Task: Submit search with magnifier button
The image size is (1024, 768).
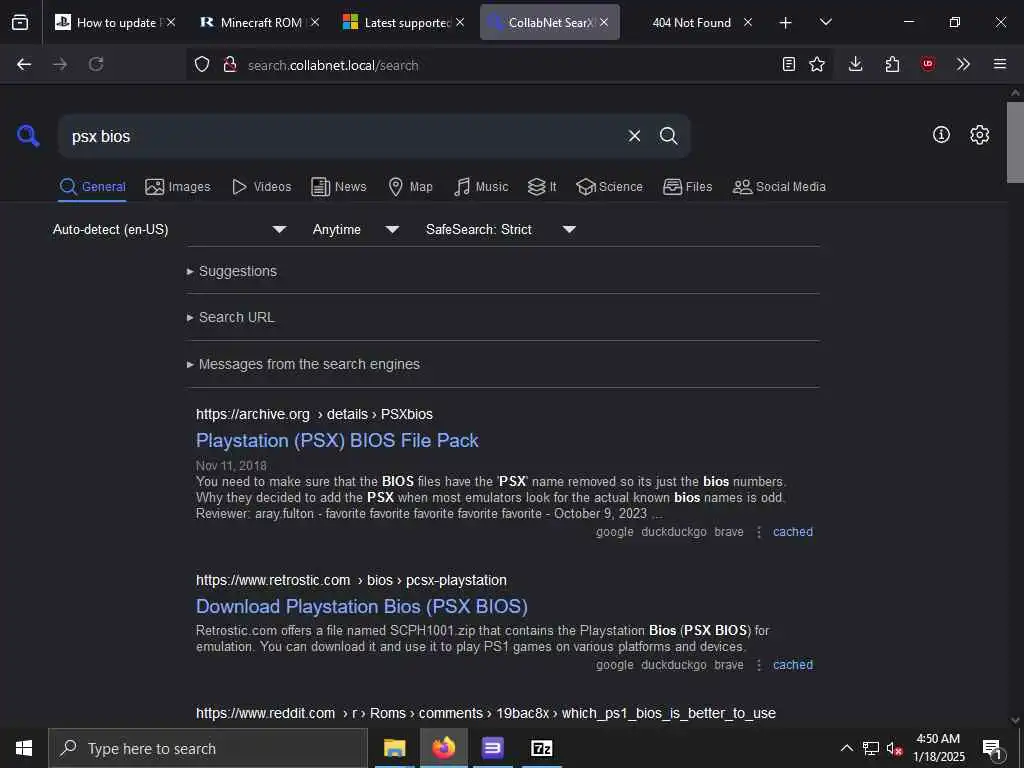Action: (668, 136)
